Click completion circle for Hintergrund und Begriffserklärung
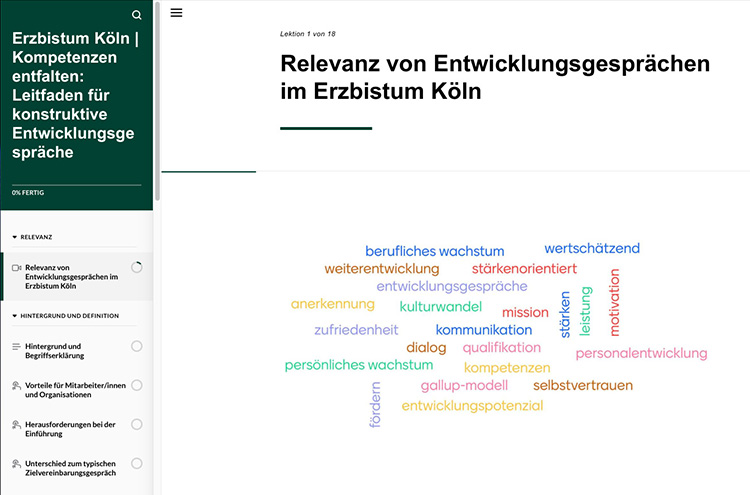 pos(137,346)
